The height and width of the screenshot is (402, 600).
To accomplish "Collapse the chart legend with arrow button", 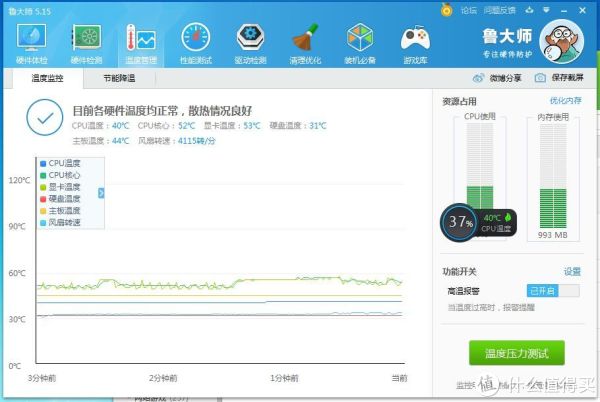I will point(101,193).
